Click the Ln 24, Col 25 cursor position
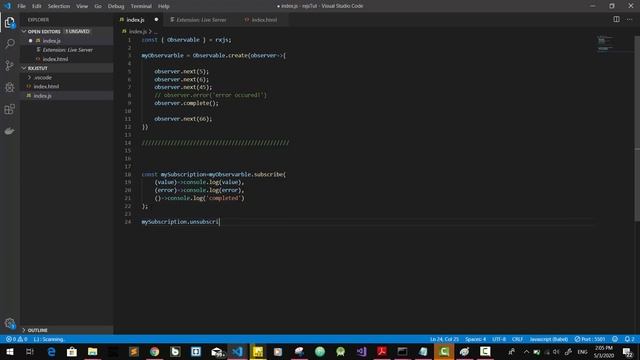Screen dimensions: 640x360 point(444,339)
